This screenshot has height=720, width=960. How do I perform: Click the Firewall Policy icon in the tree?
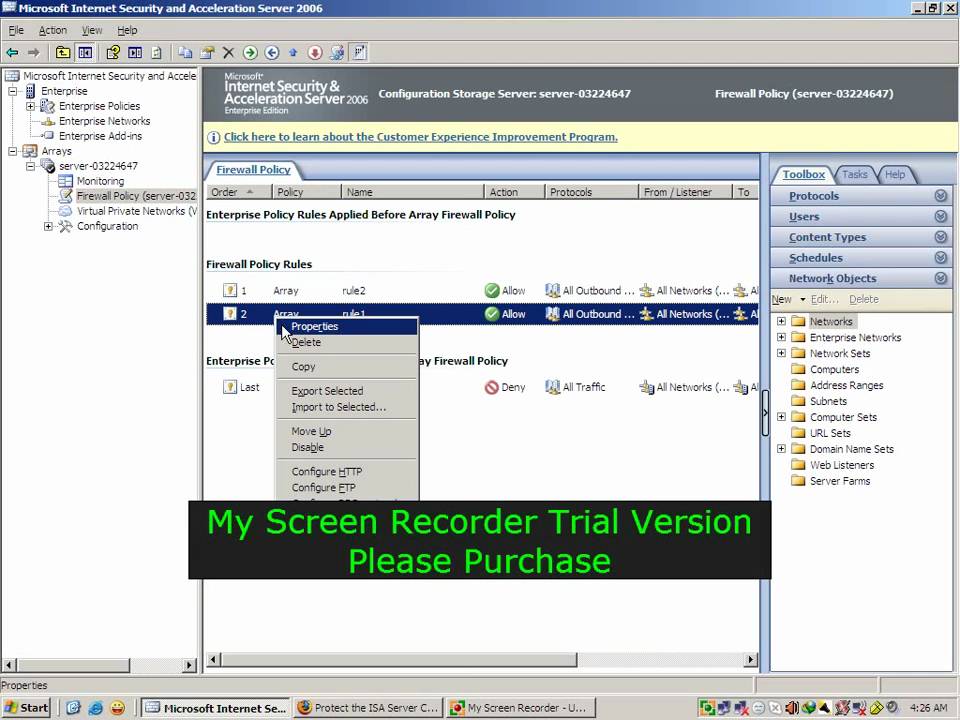click(x=65, y=196)
